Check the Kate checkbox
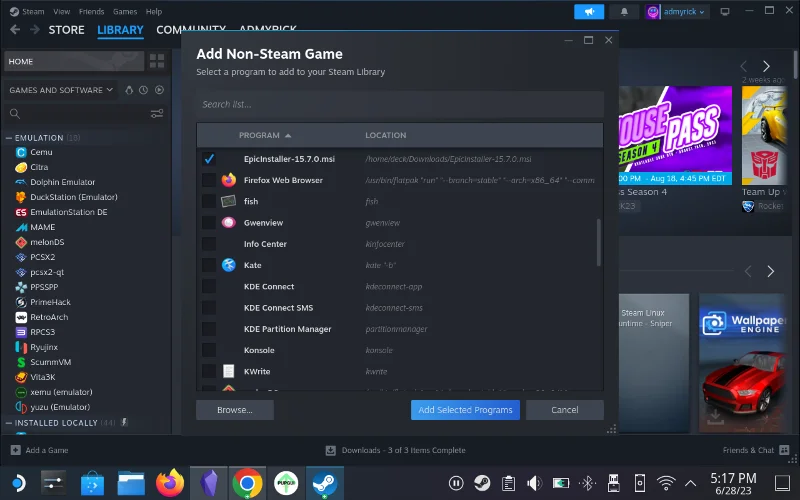This screenshot has width=800, height=500. pos(209,265)
